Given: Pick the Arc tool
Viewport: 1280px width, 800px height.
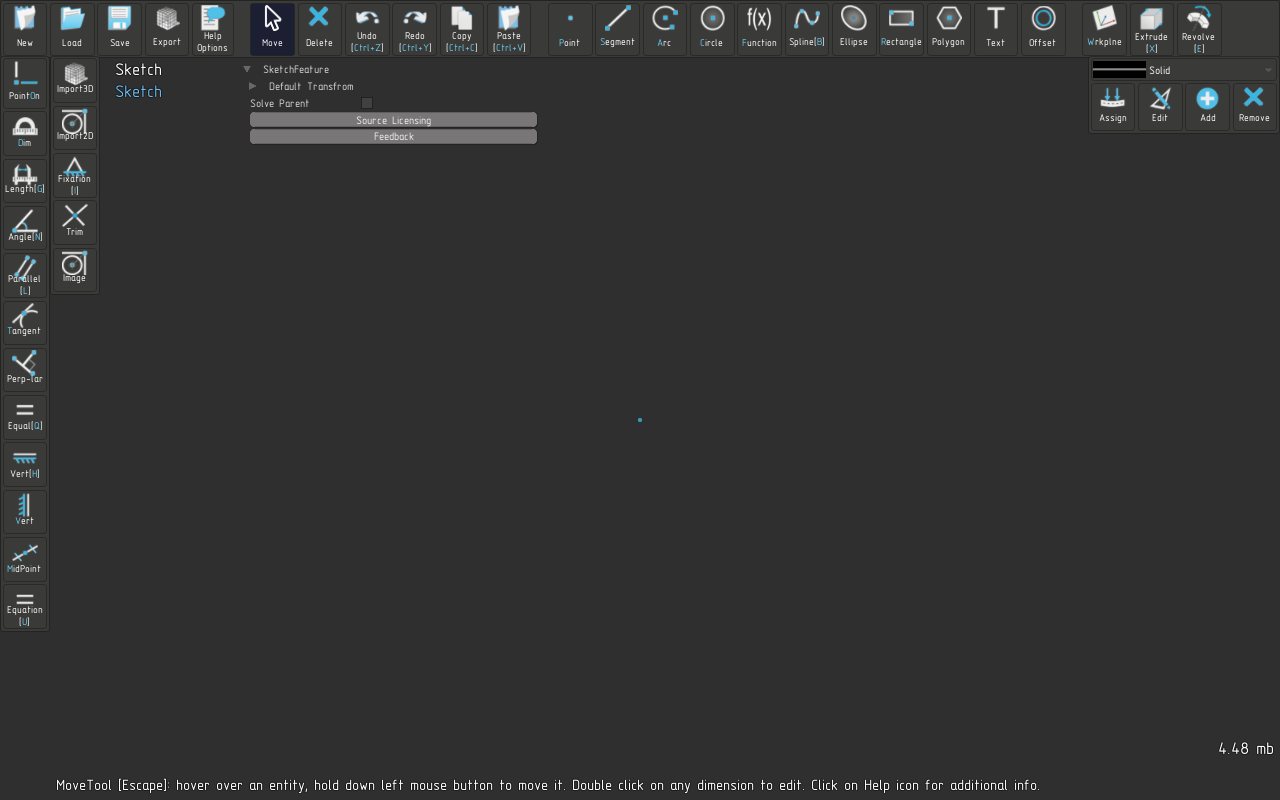Looking at the screenshot, I should [x=664, y=28].
